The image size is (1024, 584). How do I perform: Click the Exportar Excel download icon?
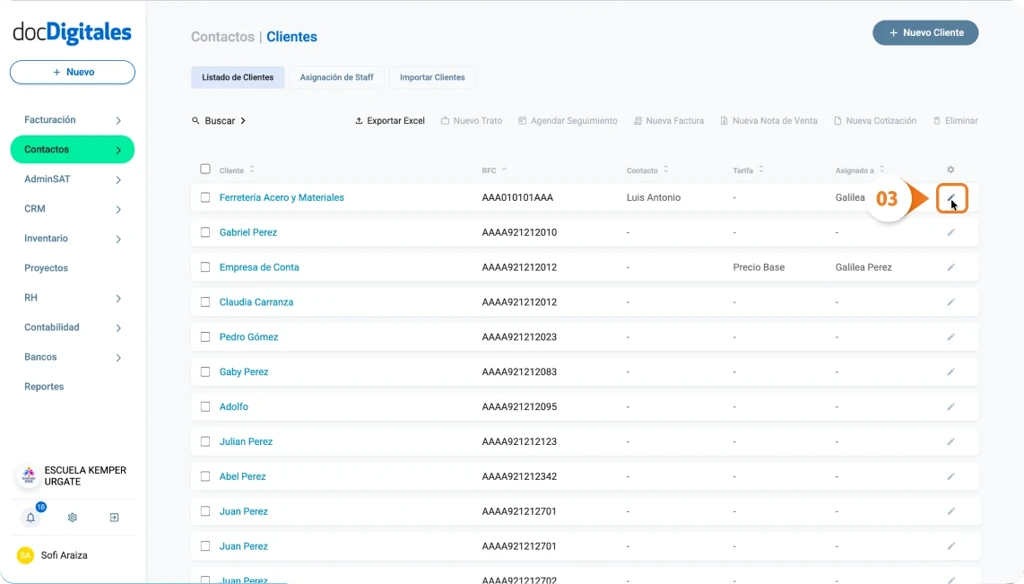[x=357, y=120]
